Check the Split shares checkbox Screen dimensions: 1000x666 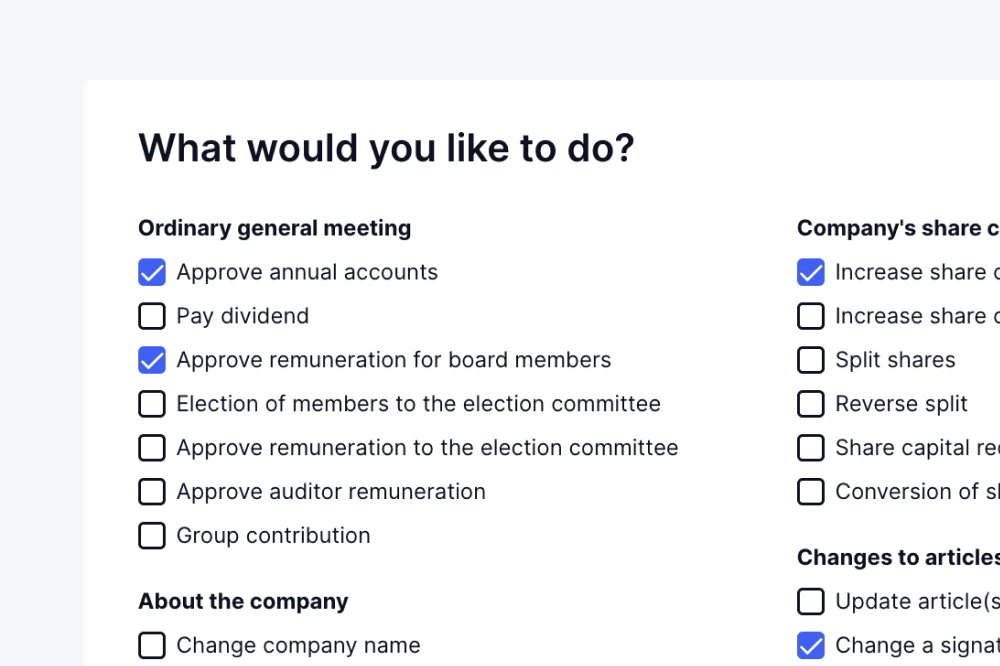(x=811, y=360)
